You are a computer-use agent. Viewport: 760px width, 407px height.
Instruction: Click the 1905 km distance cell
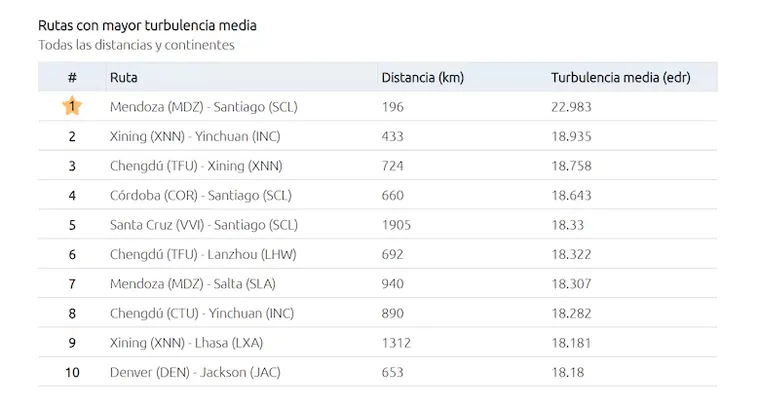[396, 225]
